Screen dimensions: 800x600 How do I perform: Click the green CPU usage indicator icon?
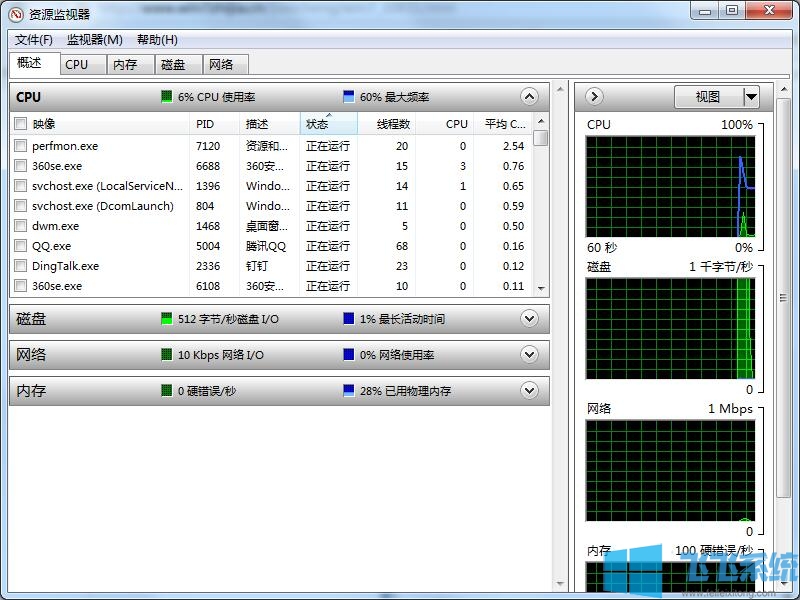click(x=167, y=97)
